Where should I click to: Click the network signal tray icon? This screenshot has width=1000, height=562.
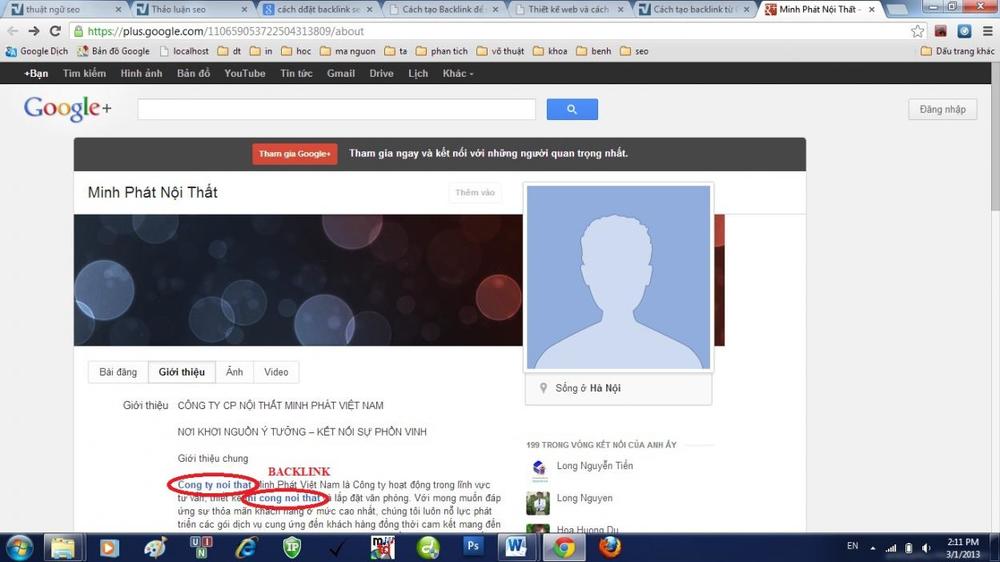tap(891, 548)
